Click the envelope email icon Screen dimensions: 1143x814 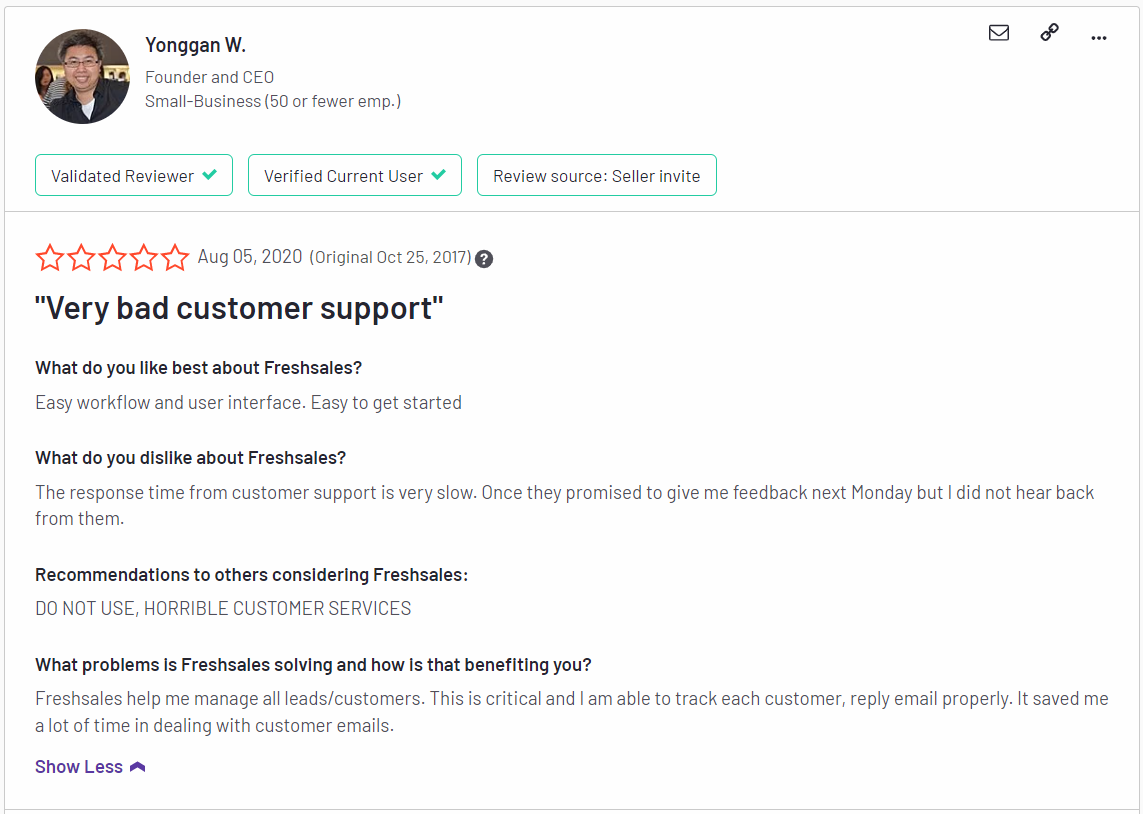tap(998, 33)
